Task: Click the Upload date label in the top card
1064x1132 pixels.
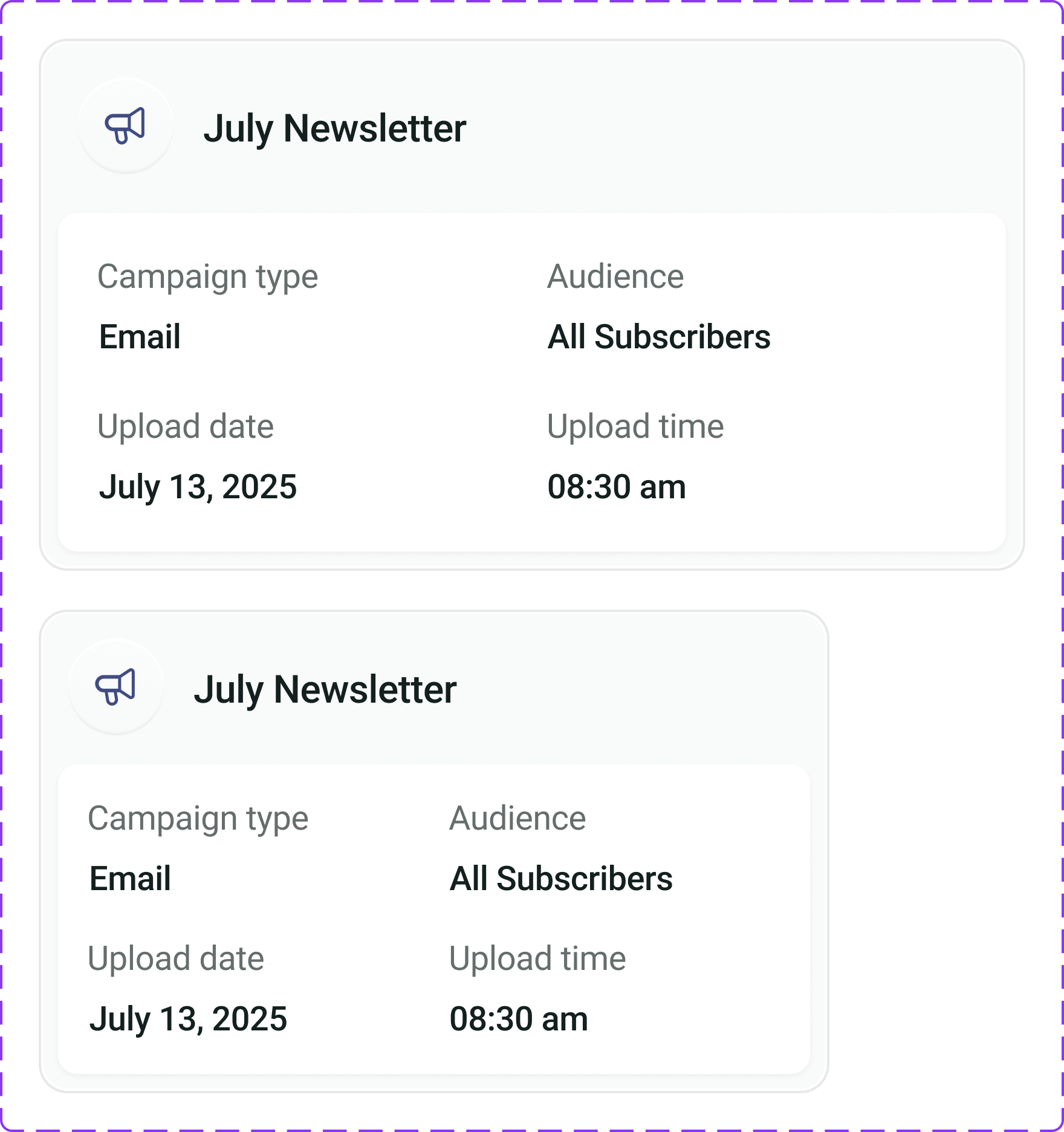Action: point(186,428)
